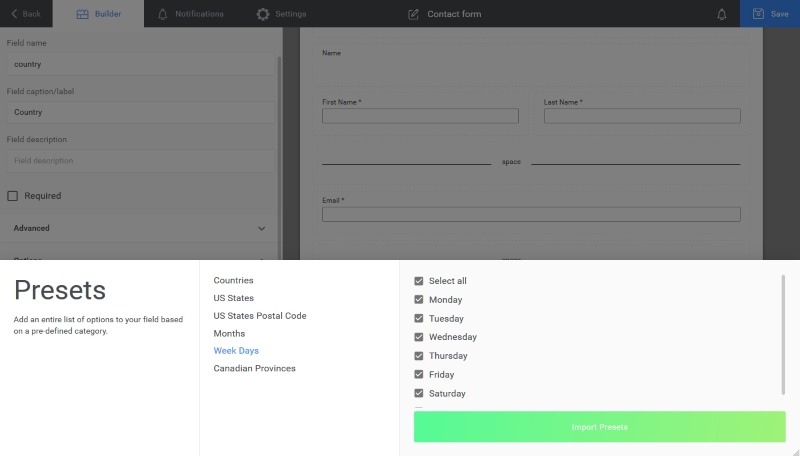Toggle the Required checkbox
Viewport: 800px width, 456px height.
tap(13, 196)
